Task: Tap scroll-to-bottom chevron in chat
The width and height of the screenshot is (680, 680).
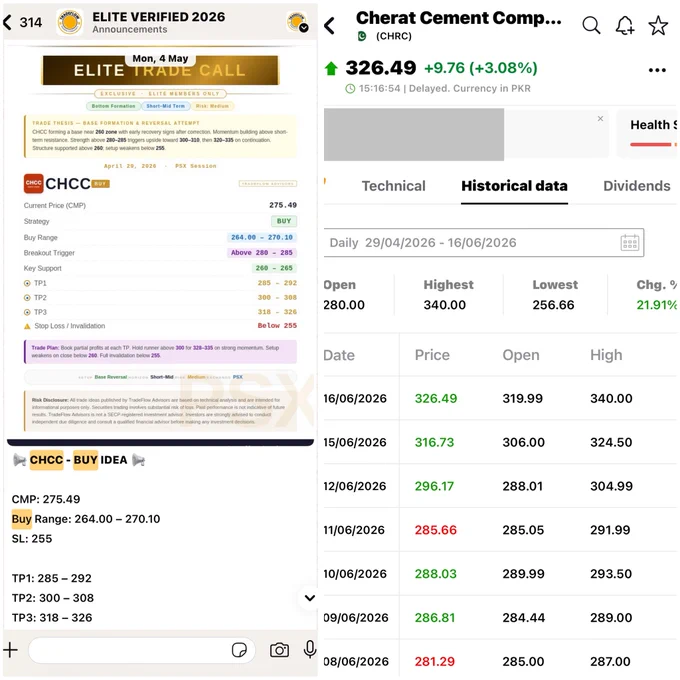Action: point(310,598)
